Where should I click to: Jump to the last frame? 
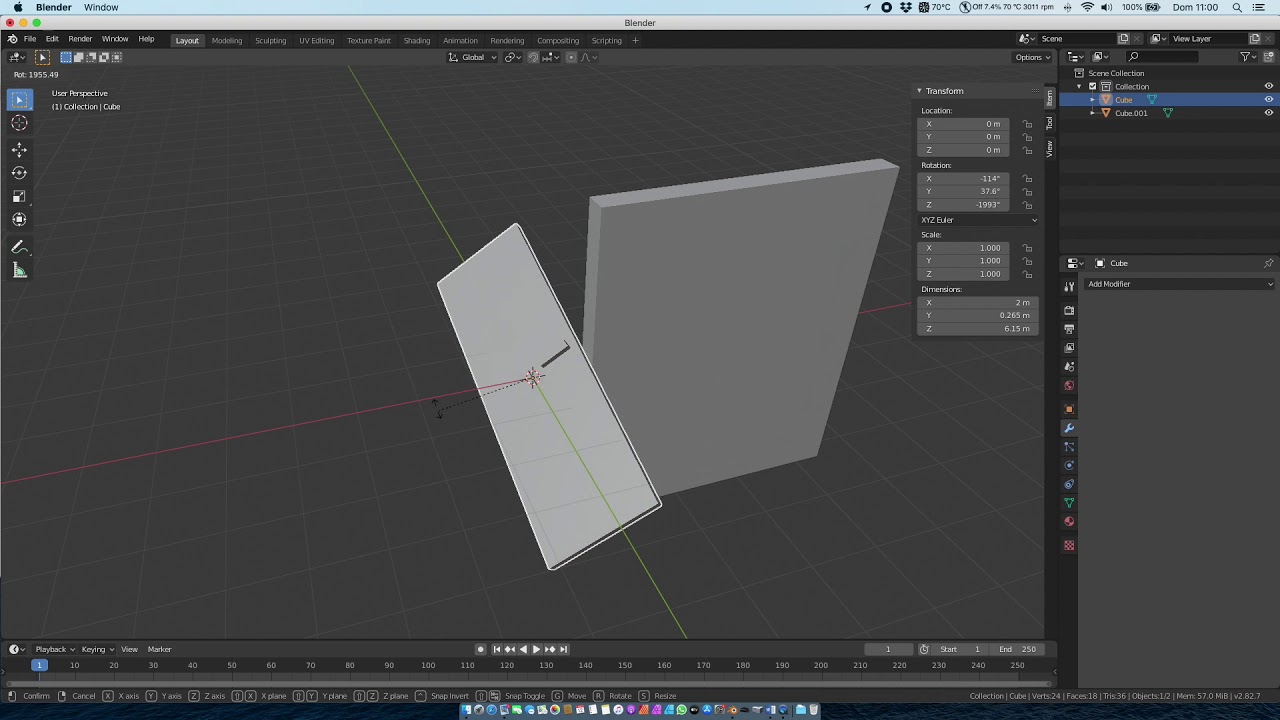point(563,649)
